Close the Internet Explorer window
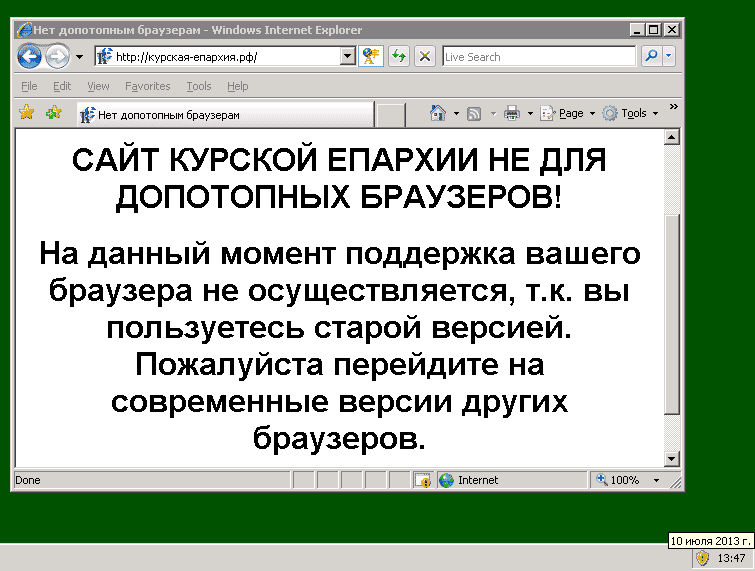Viewport: 755px width, 571px height. (x=672, y=30)
